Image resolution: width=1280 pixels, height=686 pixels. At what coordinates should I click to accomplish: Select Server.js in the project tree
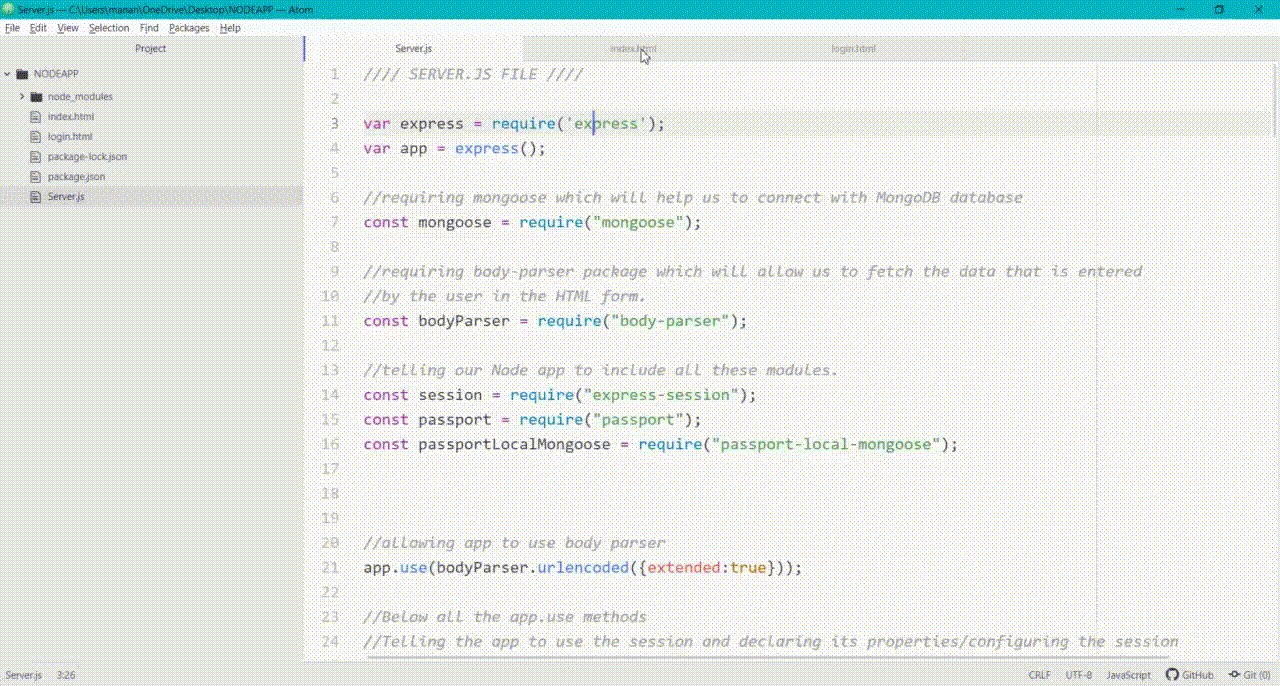pos(66,197)
